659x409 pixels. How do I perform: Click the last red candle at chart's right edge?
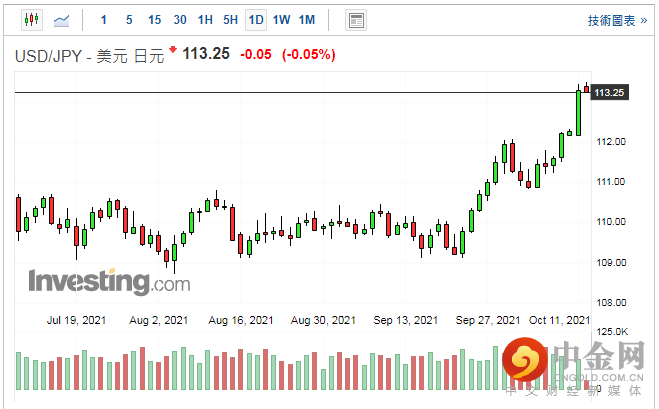(586, 89)
